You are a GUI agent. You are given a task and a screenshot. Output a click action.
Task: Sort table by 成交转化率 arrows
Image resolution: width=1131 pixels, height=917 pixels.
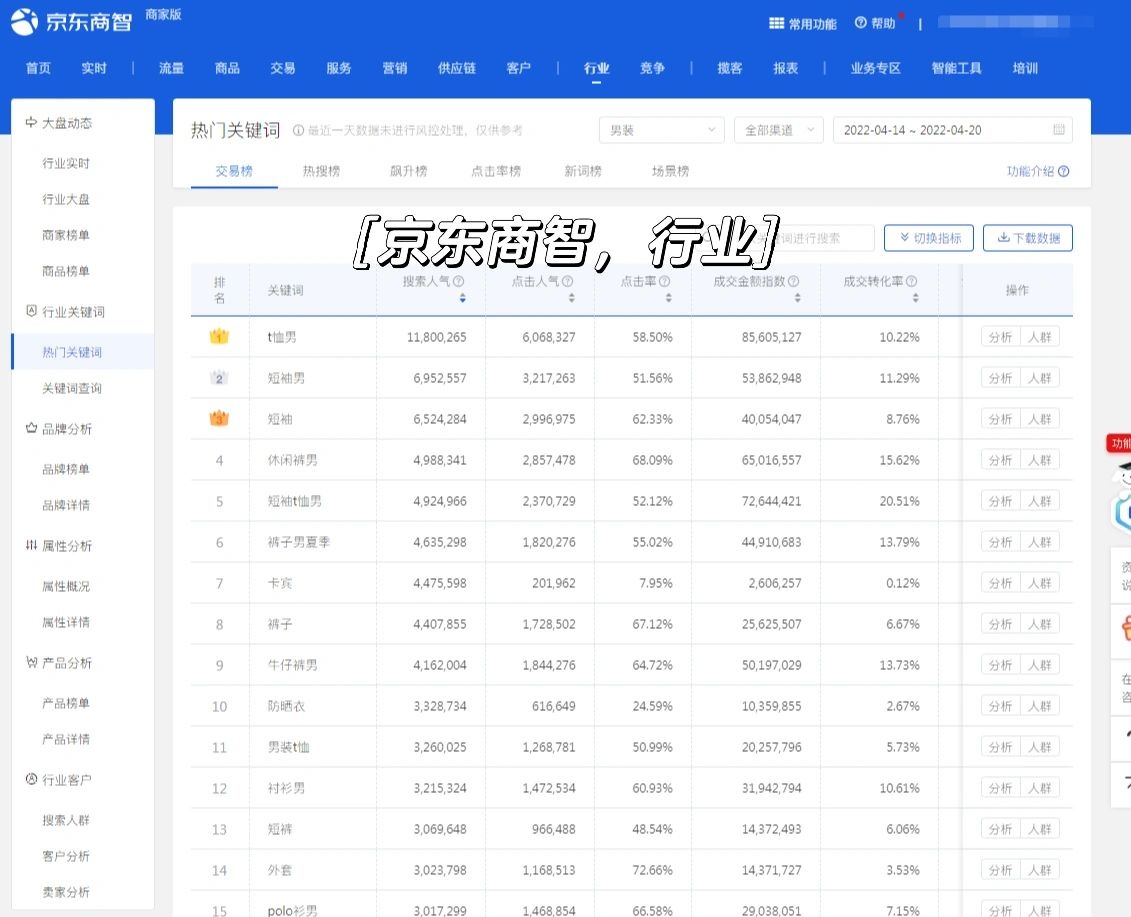coord(915,298)
